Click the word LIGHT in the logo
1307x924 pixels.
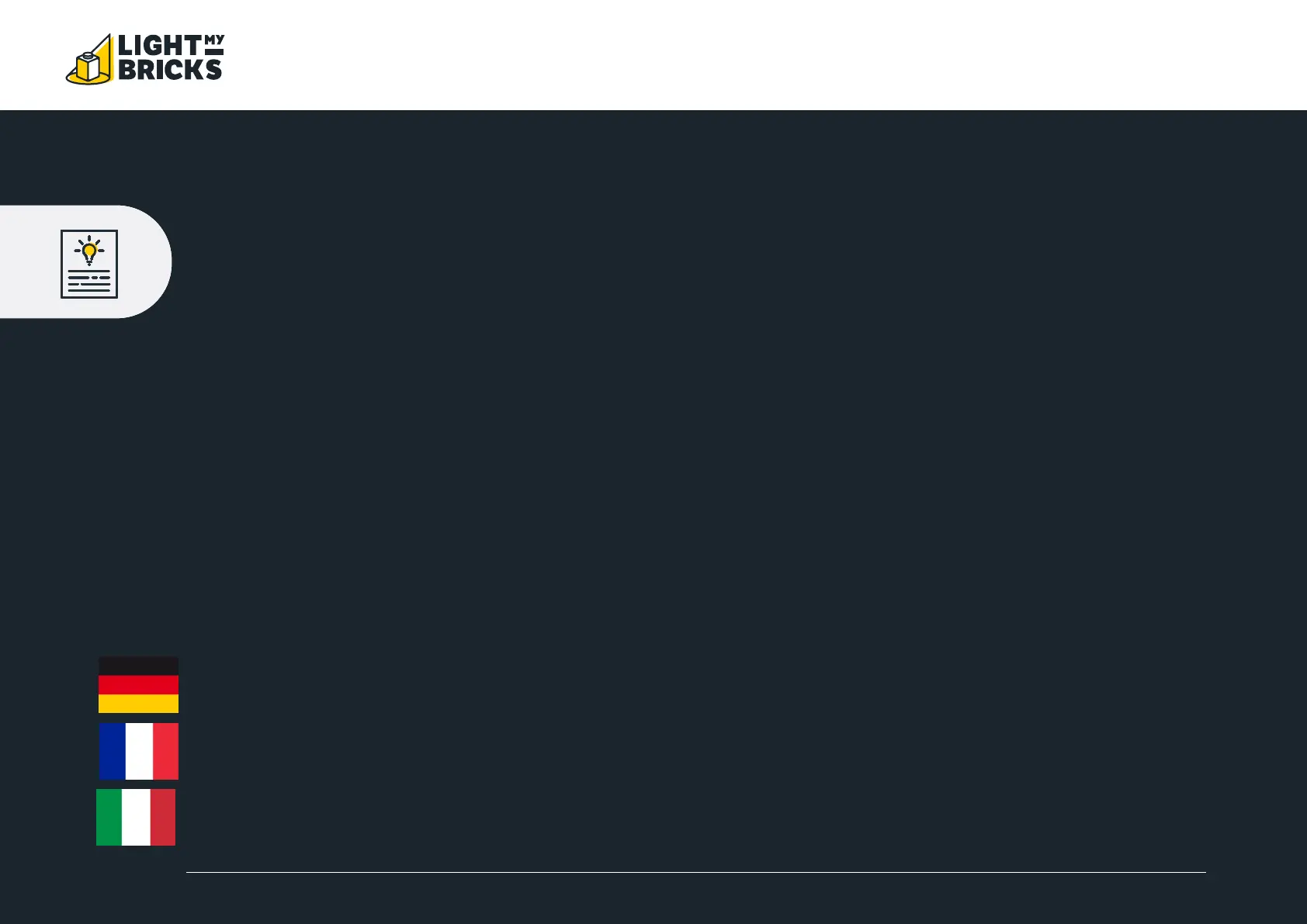(159, 46)
